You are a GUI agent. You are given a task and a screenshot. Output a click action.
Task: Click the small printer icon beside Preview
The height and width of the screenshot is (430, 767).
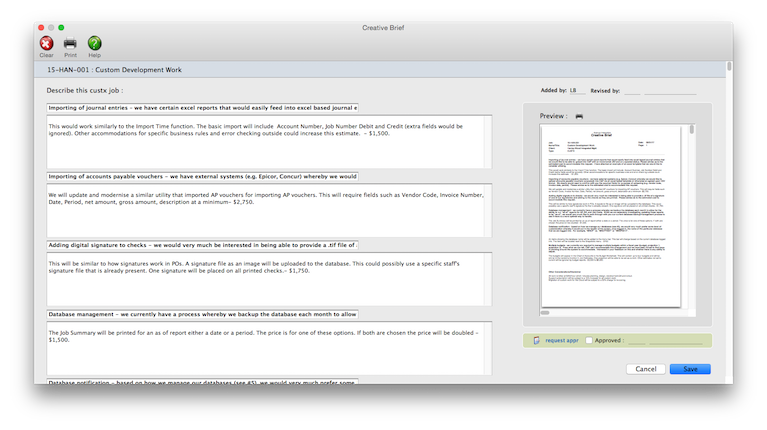click(x=579, y=116)
